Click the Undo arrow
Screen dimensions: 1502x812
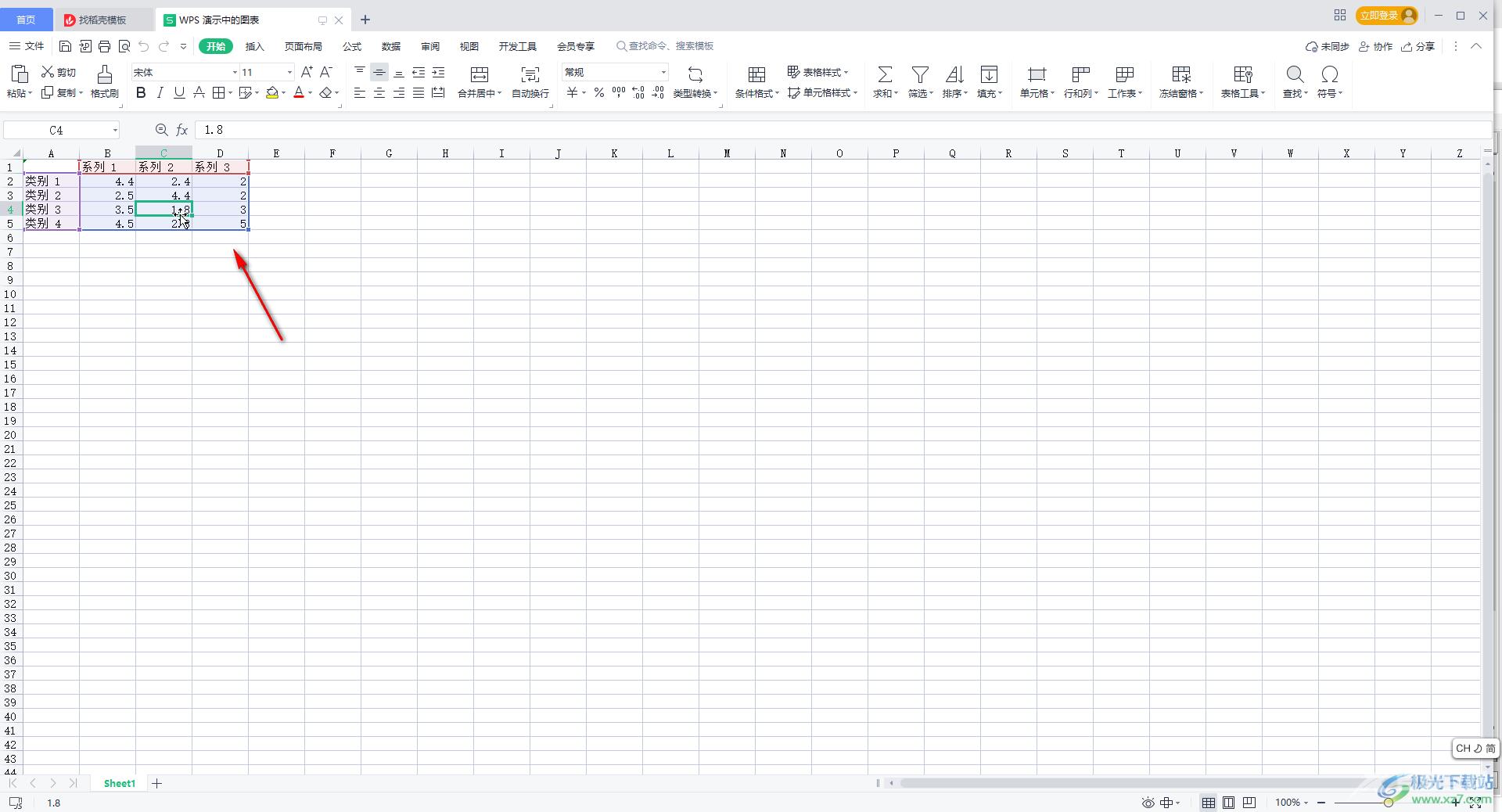(143, 46)
